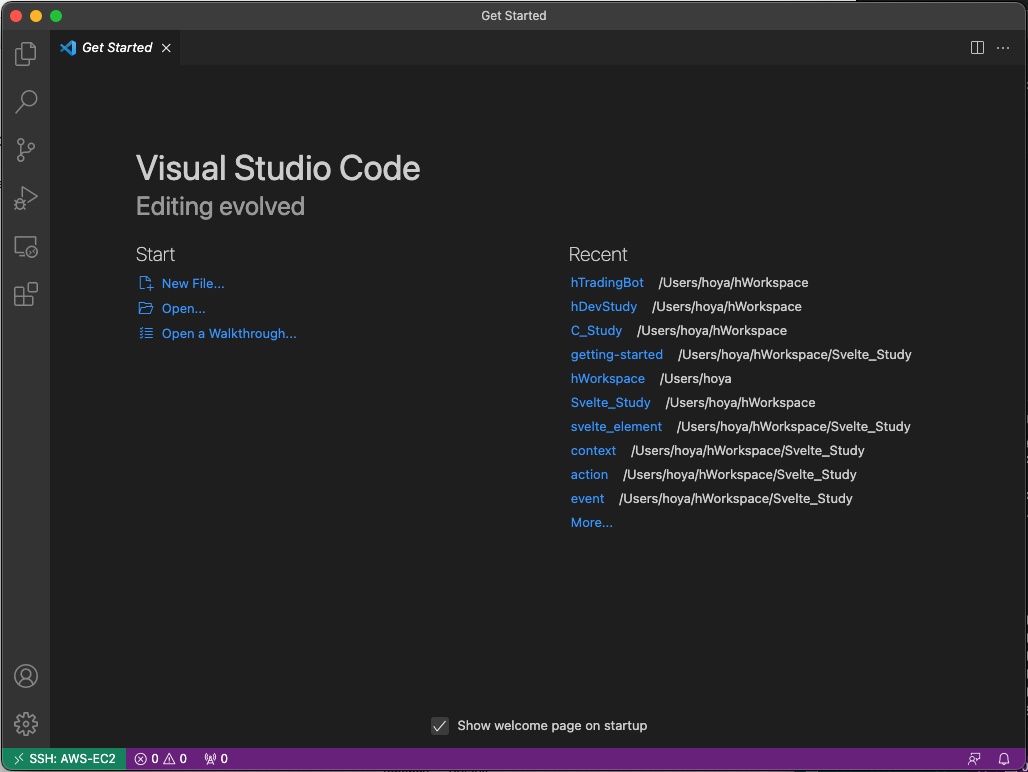Click the green maximize window button

click(x=56, y=16)
